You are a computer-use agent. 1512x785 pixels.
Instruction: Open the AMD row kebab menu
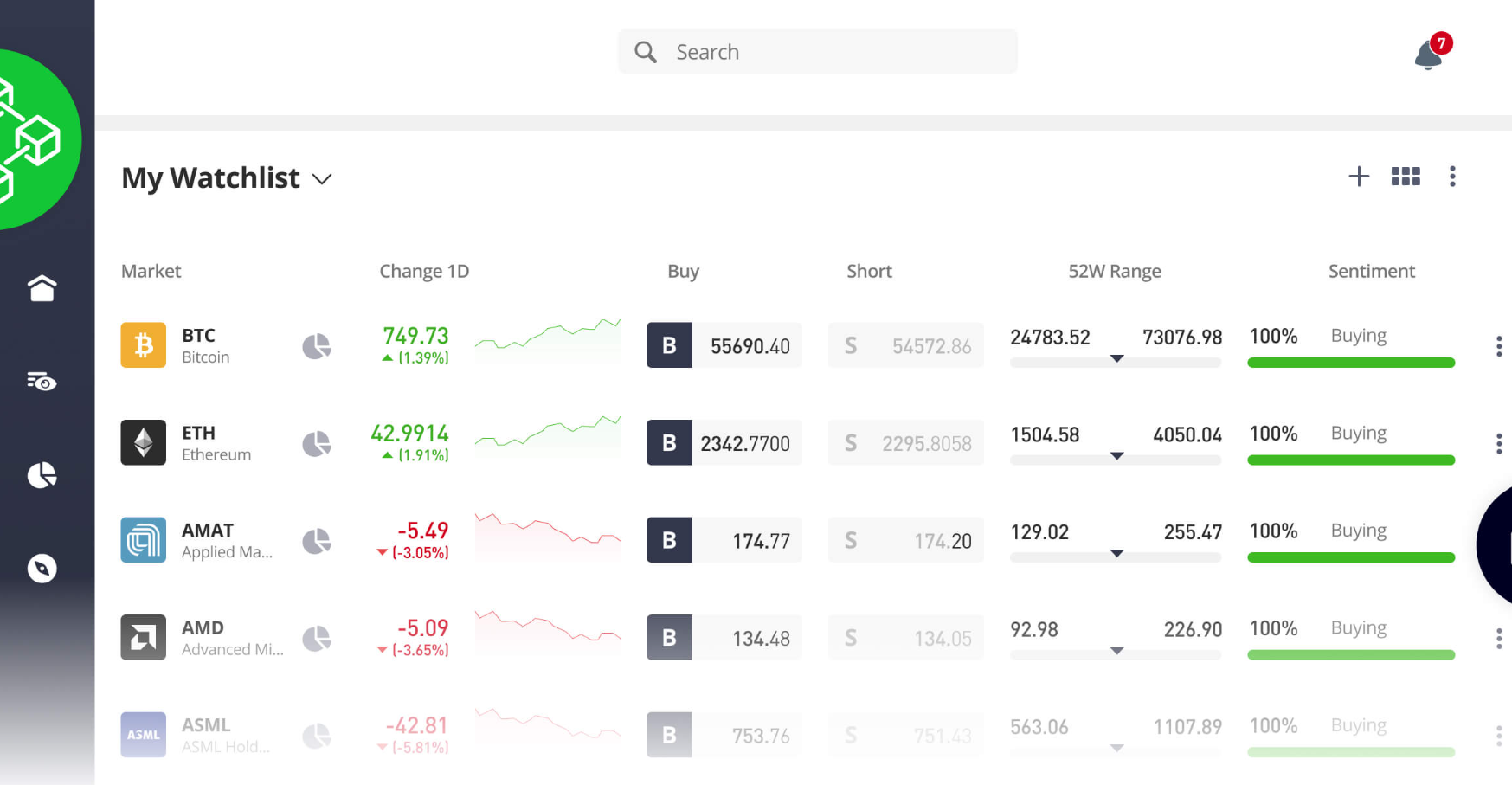click(1498, 639)
